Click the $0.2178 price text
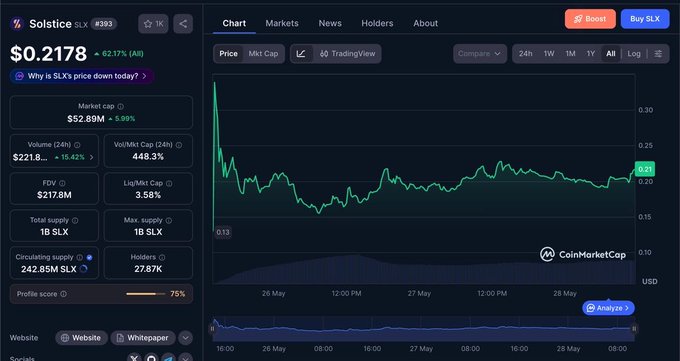Viewport: 680px width, 361px height. click(x=49, y=54)
